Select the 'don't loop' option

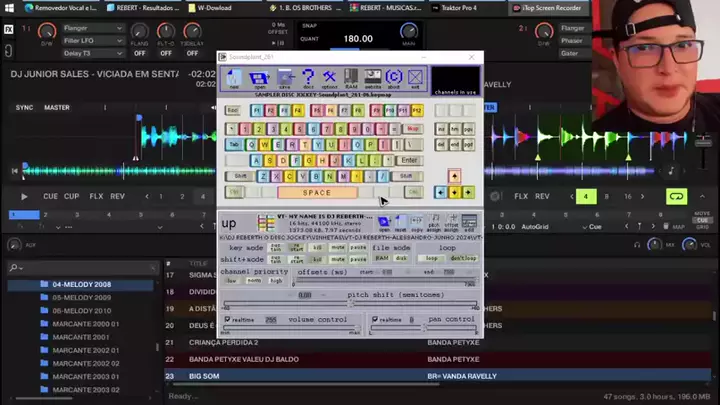(463, 258)
